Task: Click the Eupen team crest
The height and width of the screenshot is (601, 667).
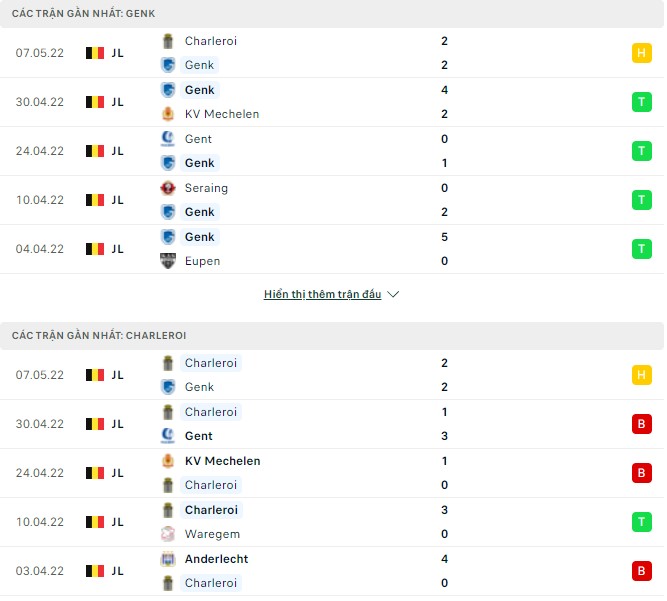Action: [x=168, y=261]
